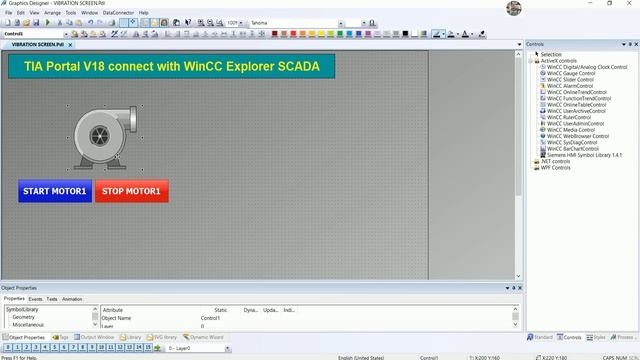Screen dimensions: 640x360
Task: Click the STOP MOTOR1 button
Action: pos(131,191)
